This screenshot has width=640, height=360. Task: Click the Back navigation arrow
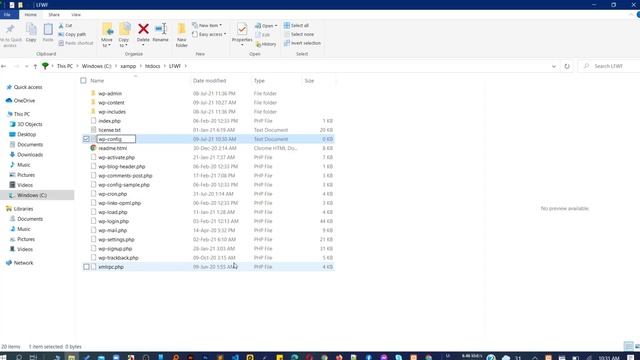4,66
